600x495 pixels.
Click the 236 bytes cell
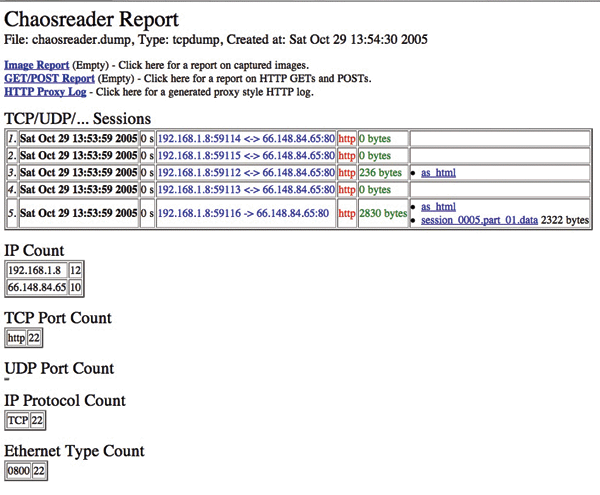click(x=381, y=172)
